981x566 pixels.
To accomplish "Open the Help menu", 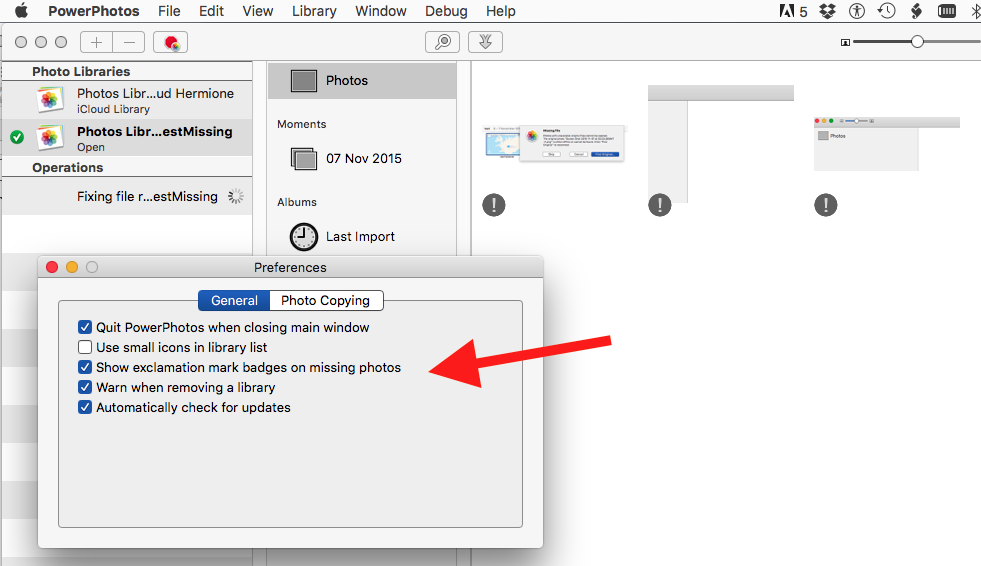I will [501, 11].
